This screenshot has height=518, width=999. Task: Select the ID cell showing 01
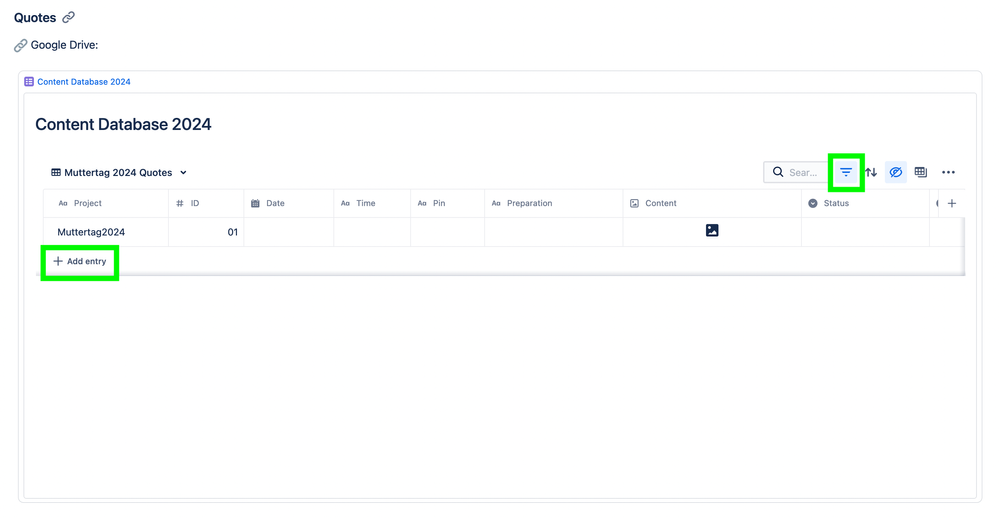(x=206, y=232)
